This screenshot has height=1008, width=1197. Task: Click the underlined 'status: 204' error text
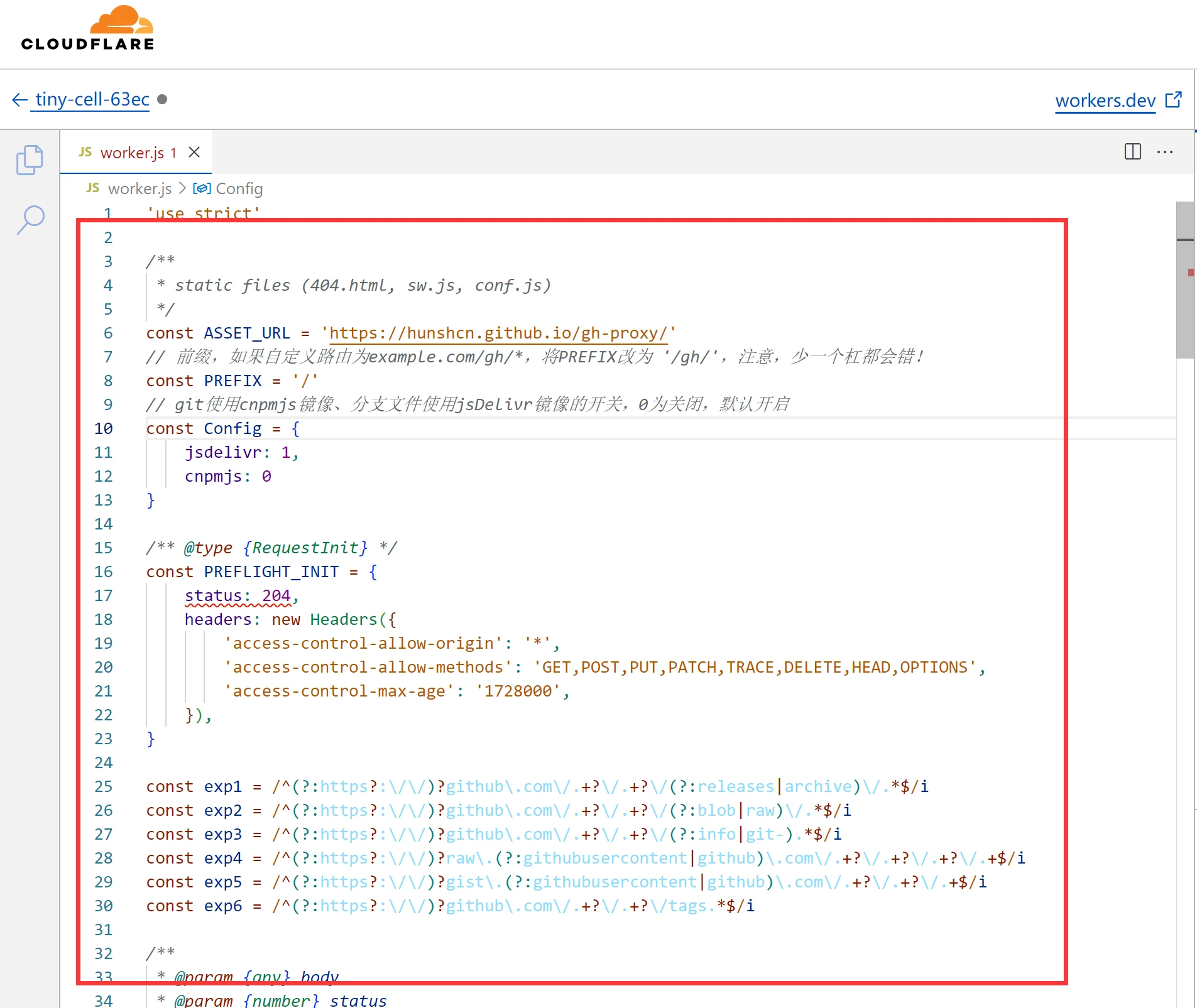[238, 595]
